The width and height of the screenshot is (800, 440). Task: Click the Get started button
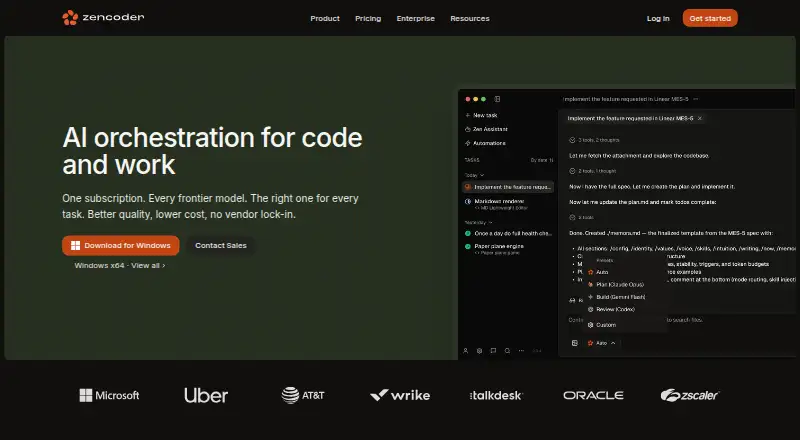tap(710, 18)
